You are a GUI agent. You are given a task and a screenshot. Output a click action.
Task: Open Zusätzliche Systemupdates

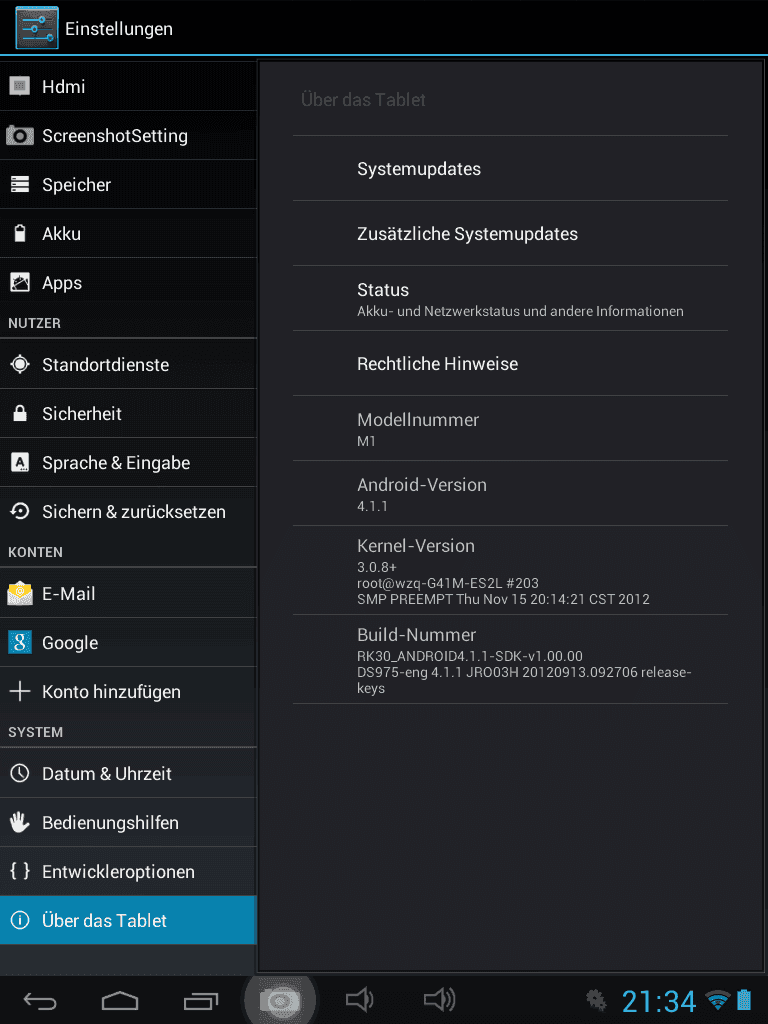(510, 233)
